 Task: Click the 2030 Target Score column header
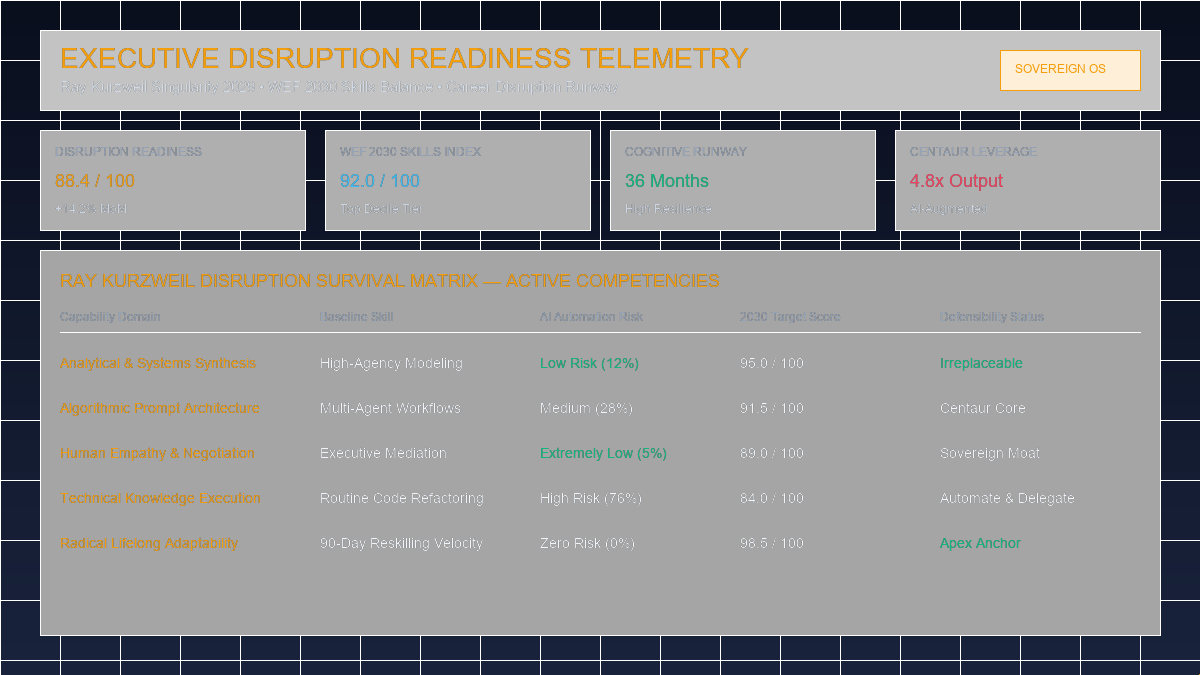[790, 317]
